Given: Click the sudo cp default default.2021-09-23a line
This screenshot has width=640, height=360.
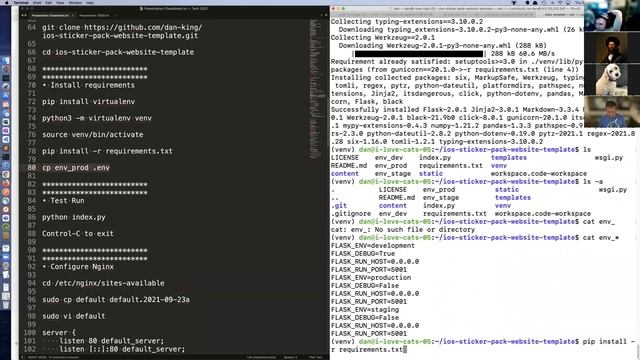Looking at the screenshot, I should click(x=116, y=300).
